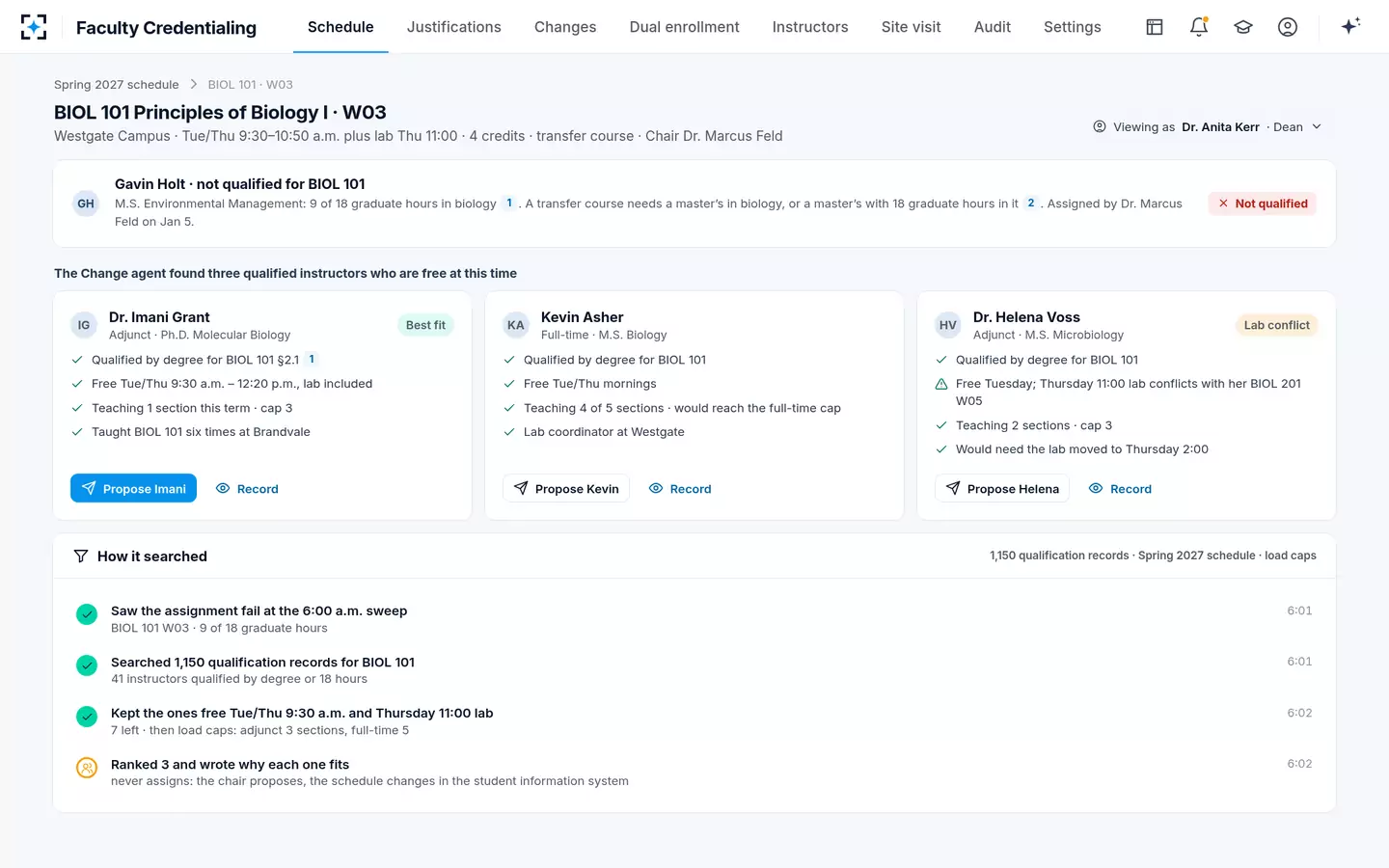The image size is (1389, 868).
Task: Click the Propose Kevin button
Action: pyautogui.click(x=566, y=488)
